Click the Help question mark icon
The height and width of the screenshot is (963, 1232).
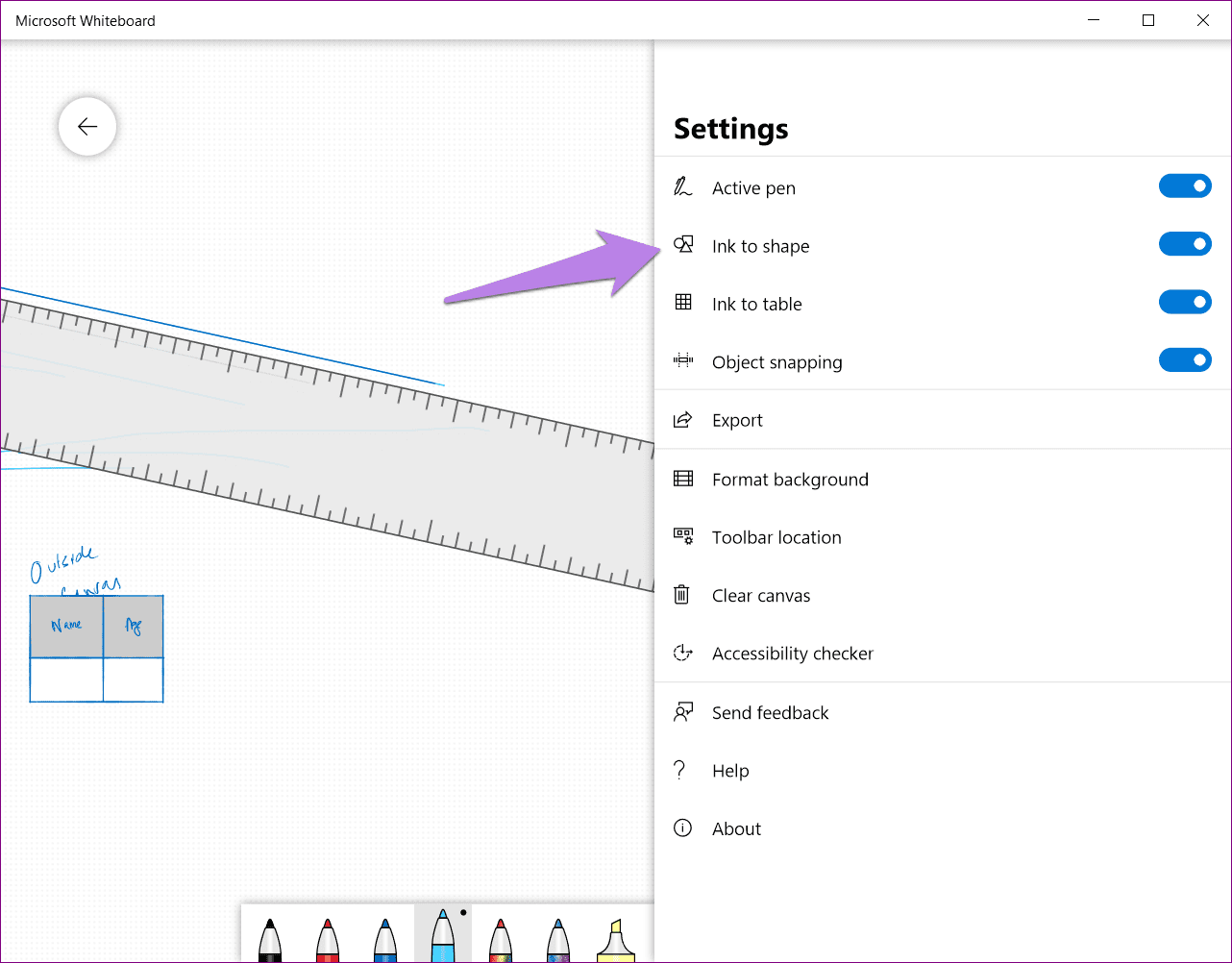(680, 770)
